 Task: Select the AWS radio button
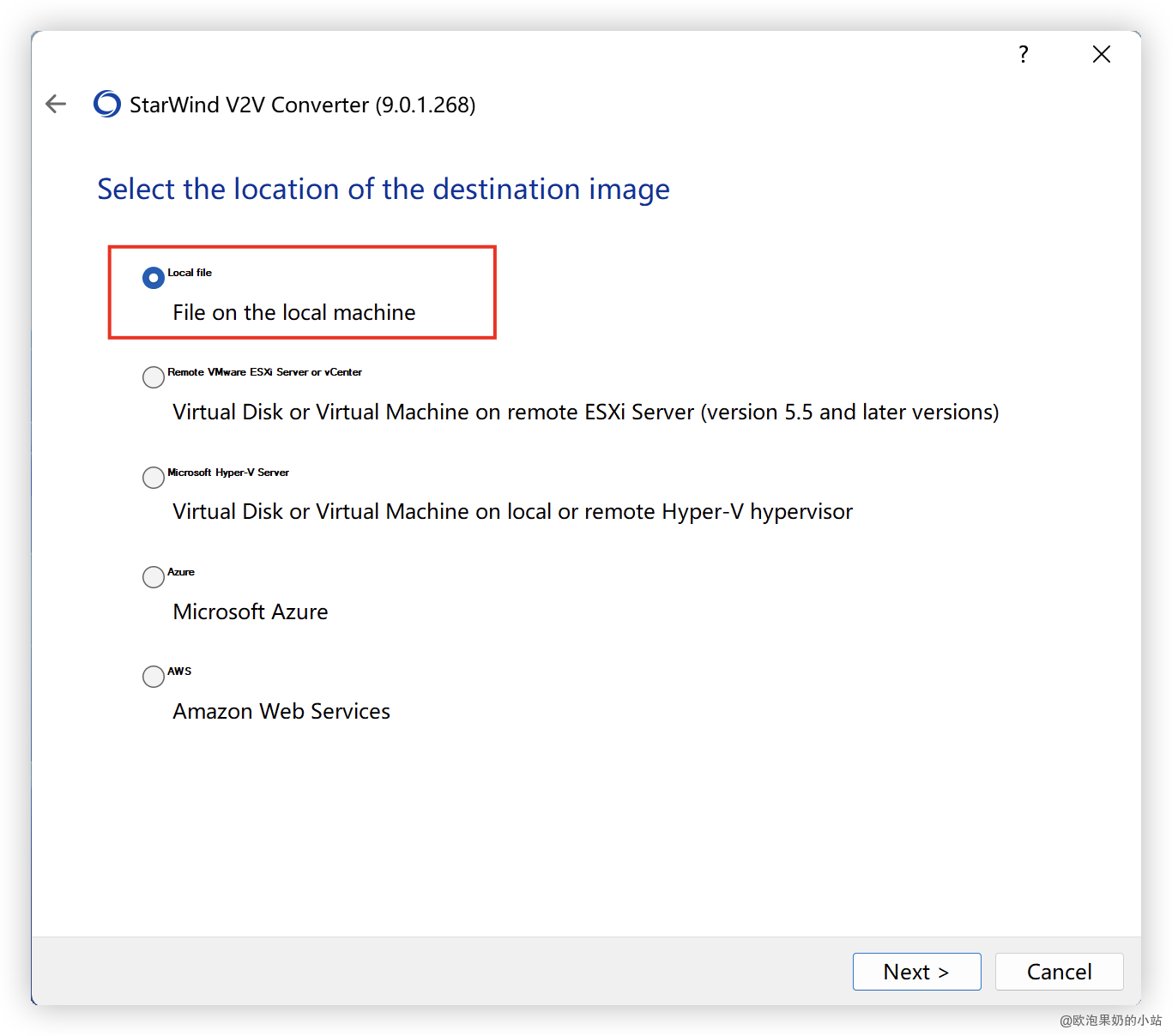point(154,677)
